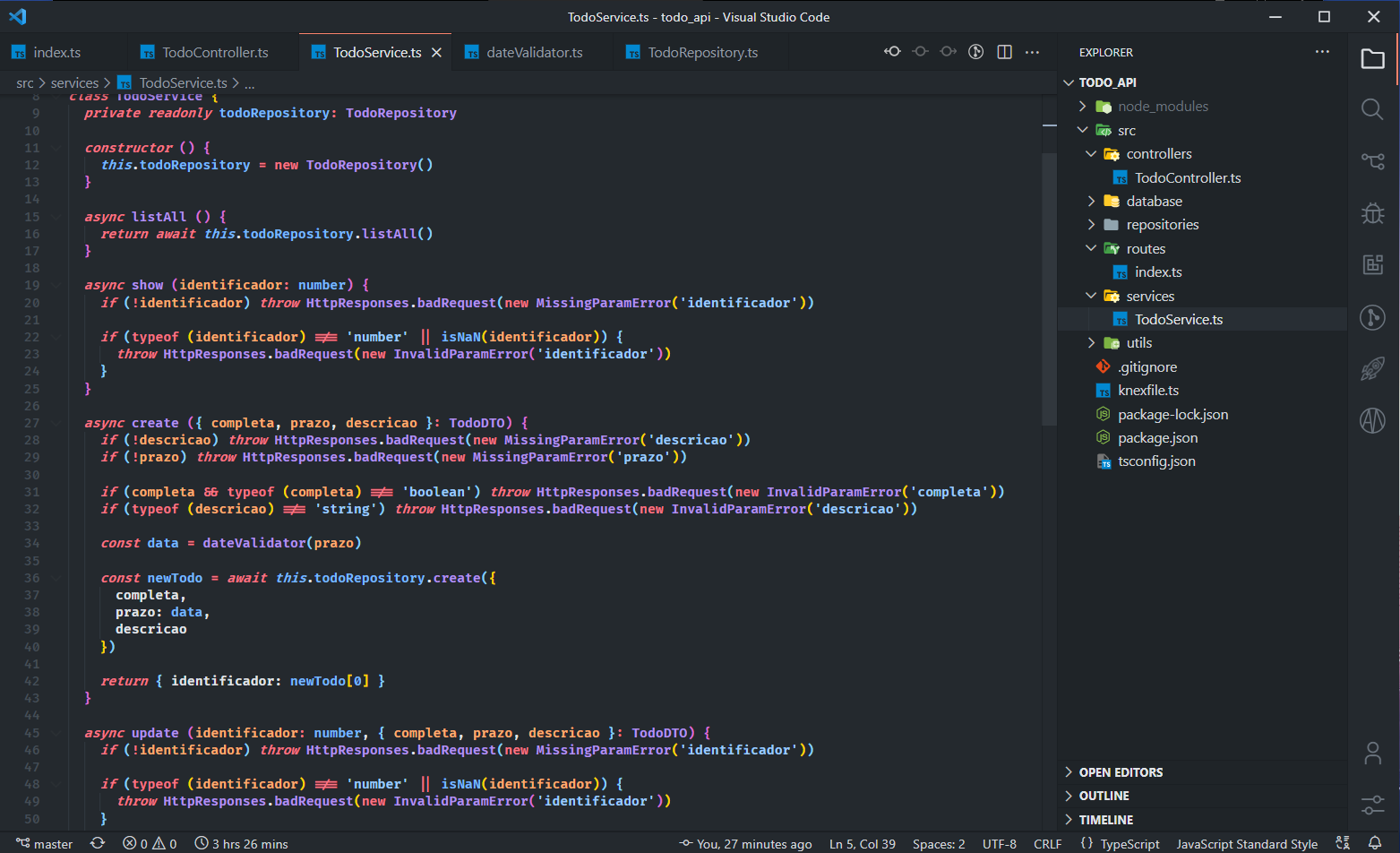Split the editor to the right

point(1004,52)
